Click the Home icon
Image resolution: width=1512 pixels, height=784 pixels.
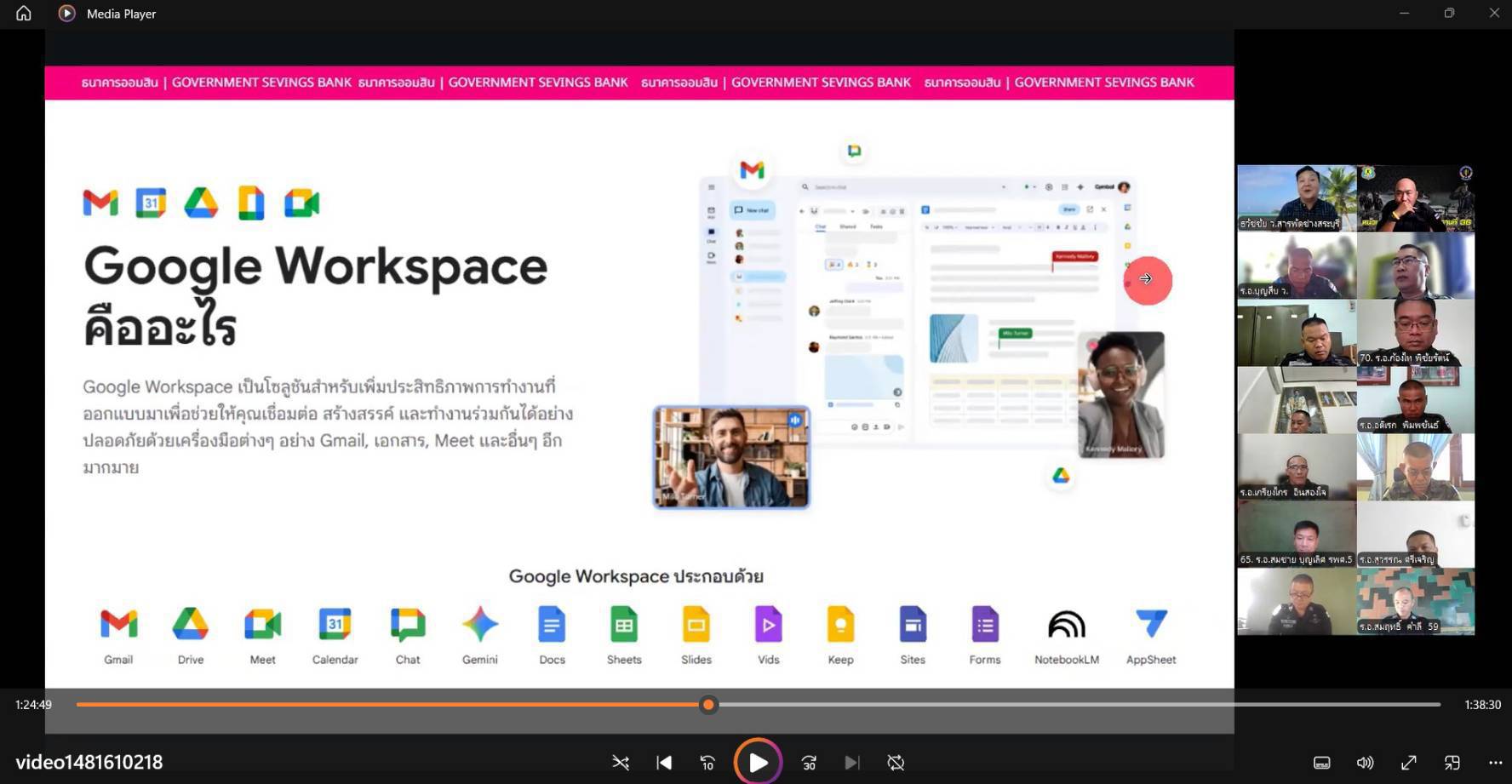[x=24, y=14]
